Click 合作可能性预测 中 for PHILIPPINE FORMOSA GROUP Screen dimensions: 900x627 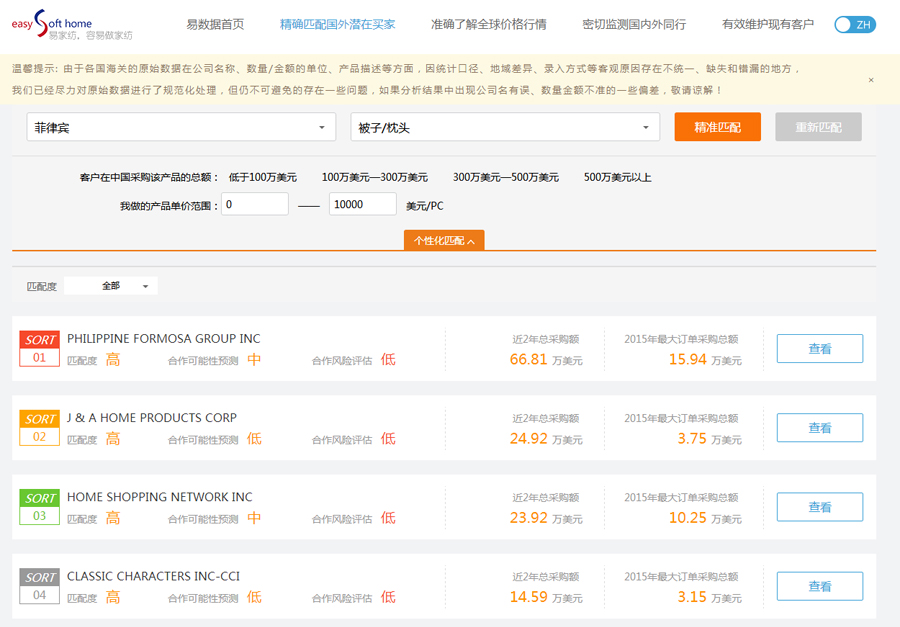[x=215, y=360]
